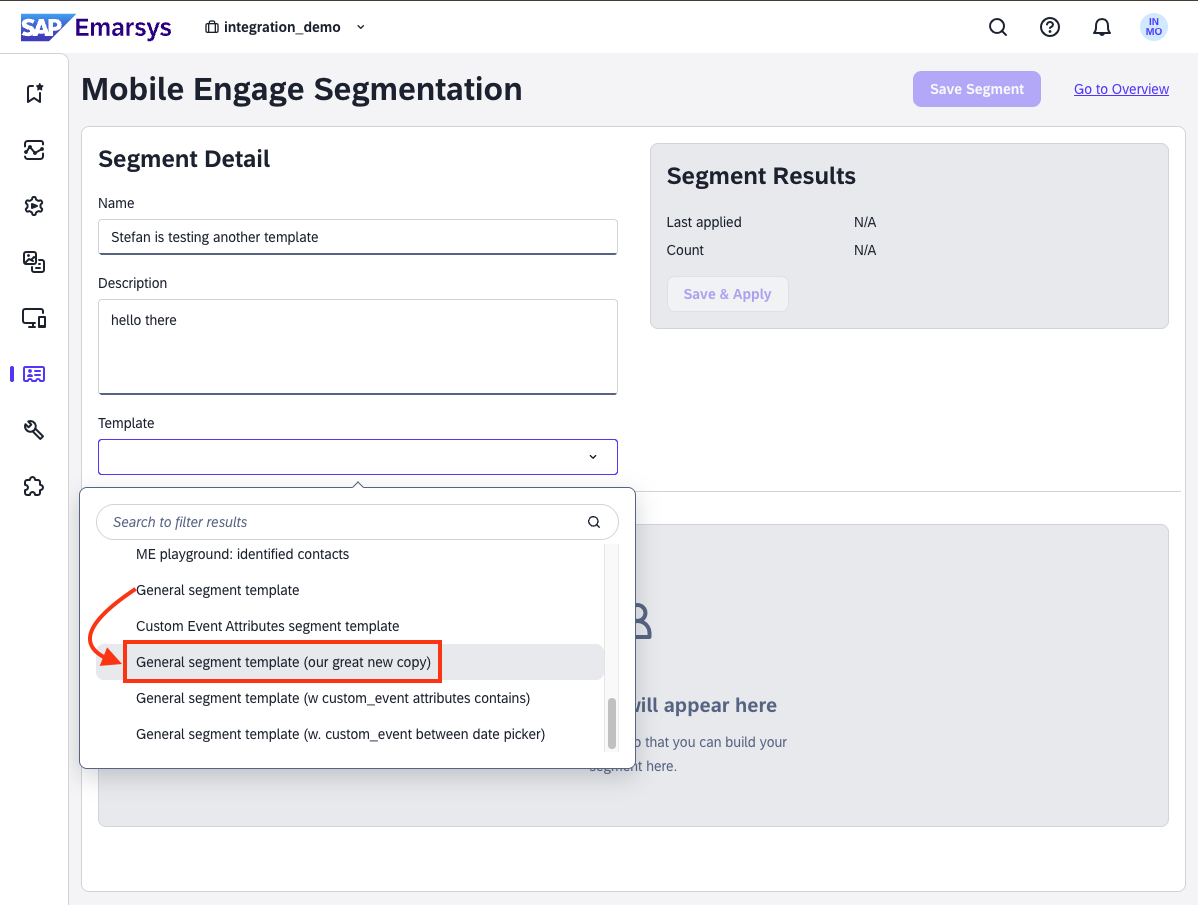
Task: Open the notifications bell
Action: 1101,27
